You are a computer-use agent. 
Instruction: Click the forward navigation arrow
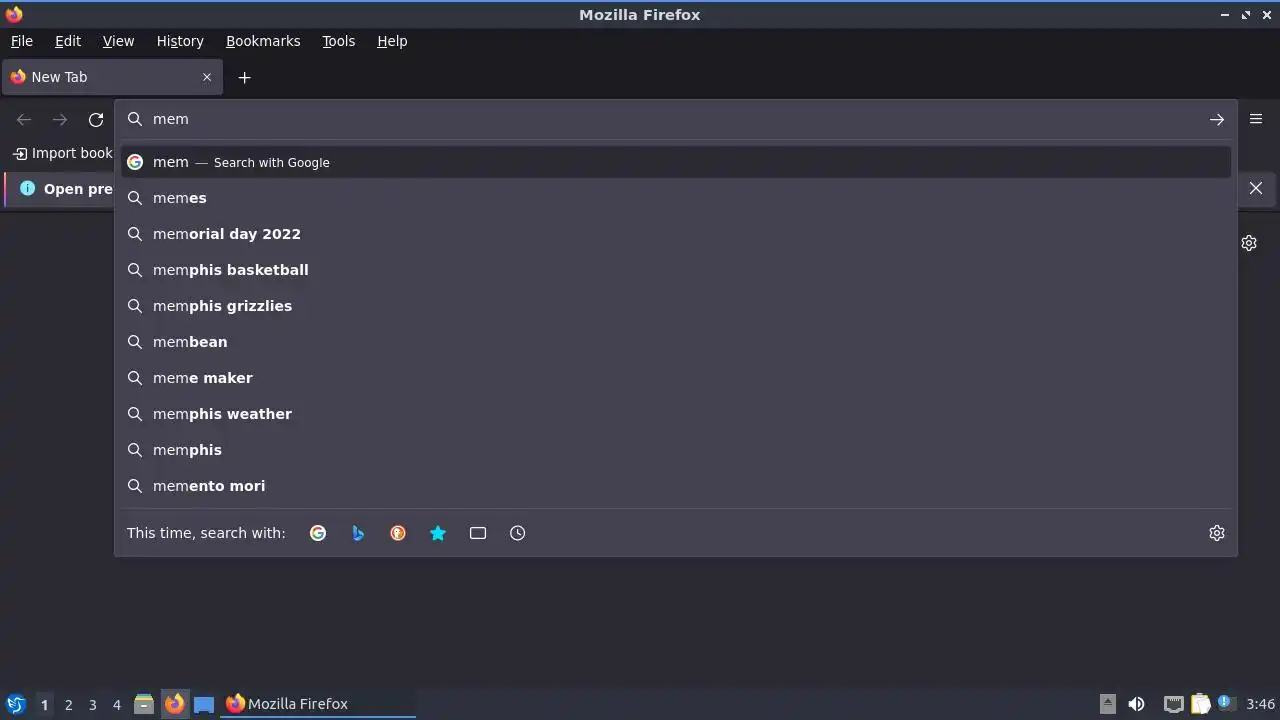point(60,119)
